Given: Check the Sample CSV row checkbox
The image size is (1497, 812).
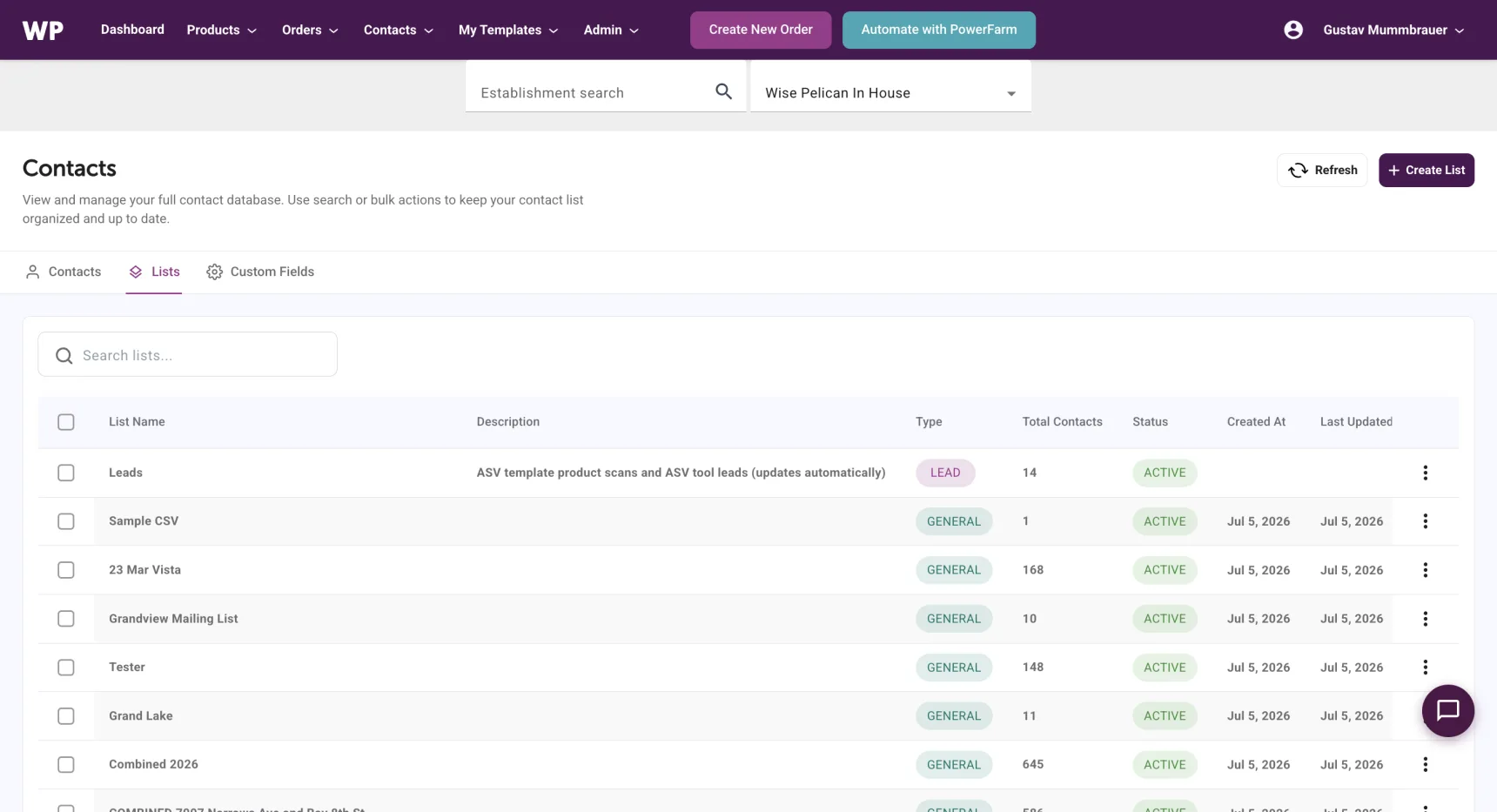Looking at the screenshot, I should 66,521.
